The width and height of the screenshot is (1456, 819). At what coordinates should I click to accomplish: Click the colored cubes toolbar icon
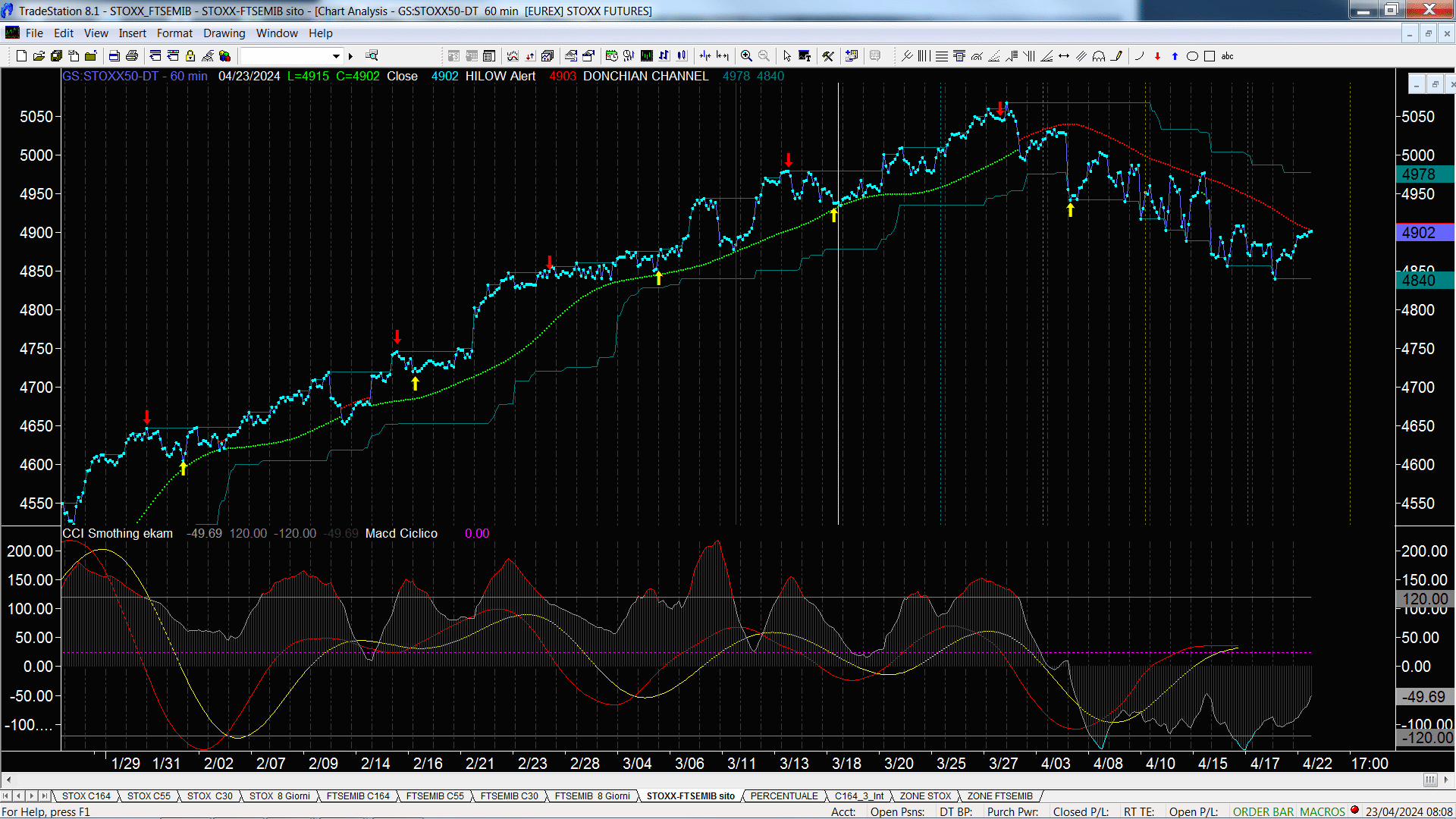(x=224, y=56)
